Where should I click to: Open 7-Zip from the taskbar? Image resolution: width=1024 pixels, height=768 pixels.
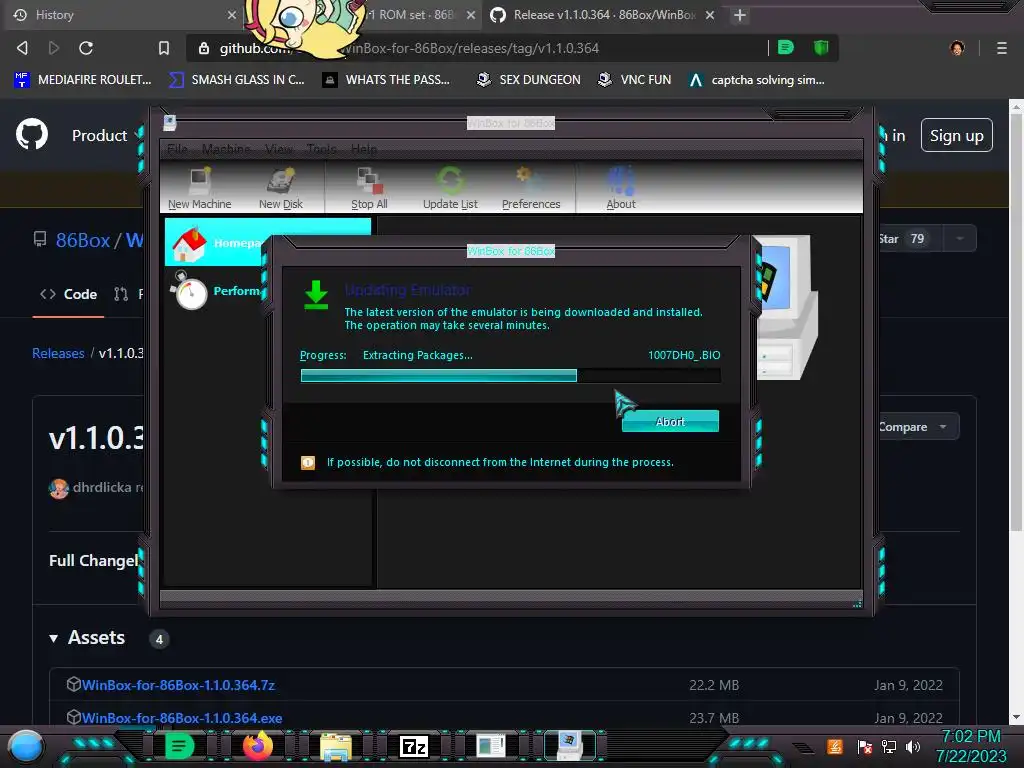pos(414,746)
